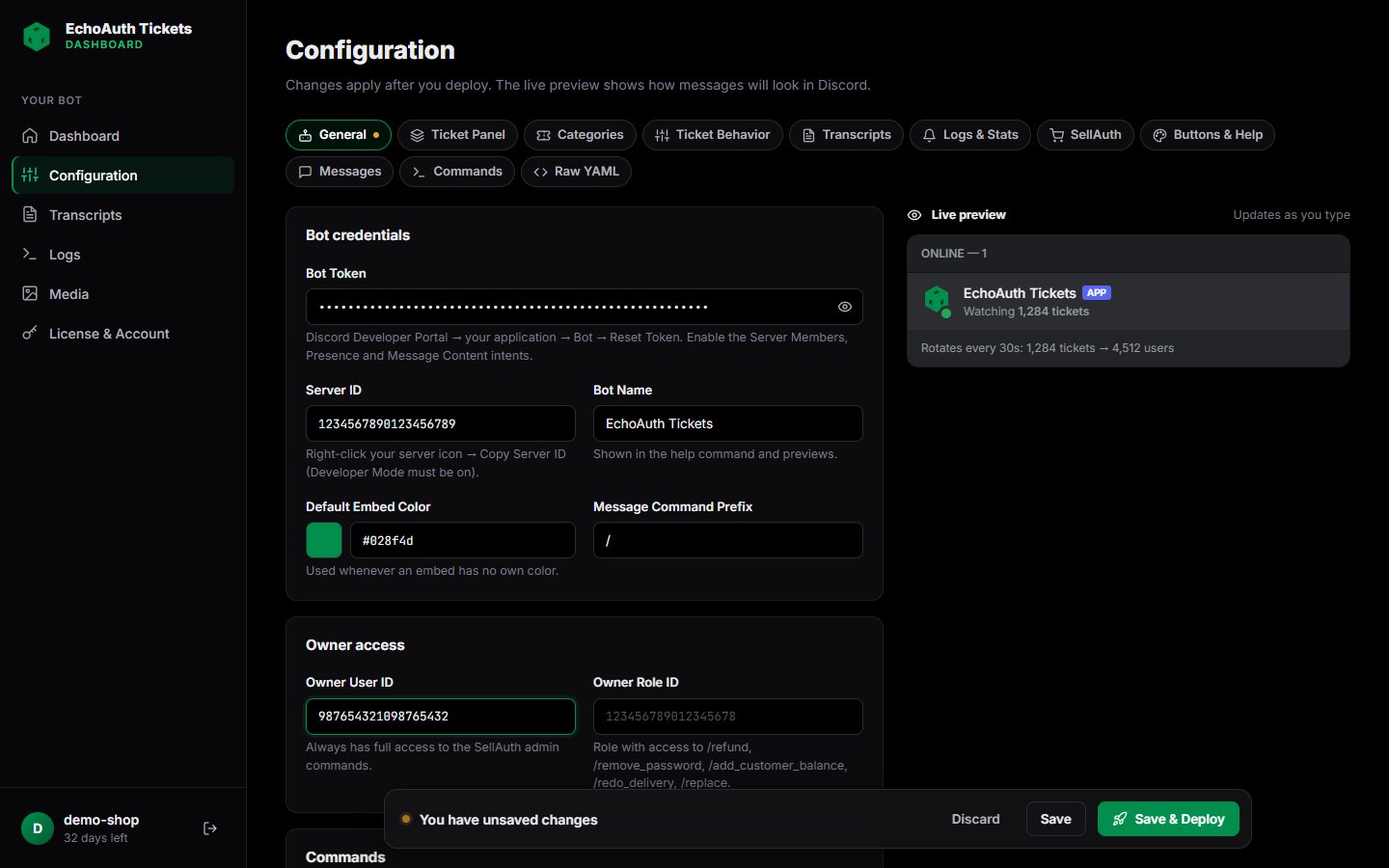Image resolution: width=1389 pixels, height=868 pixels.
Task: Click the EchoAuth Tickets cube logo
Action: pos(37,37)
